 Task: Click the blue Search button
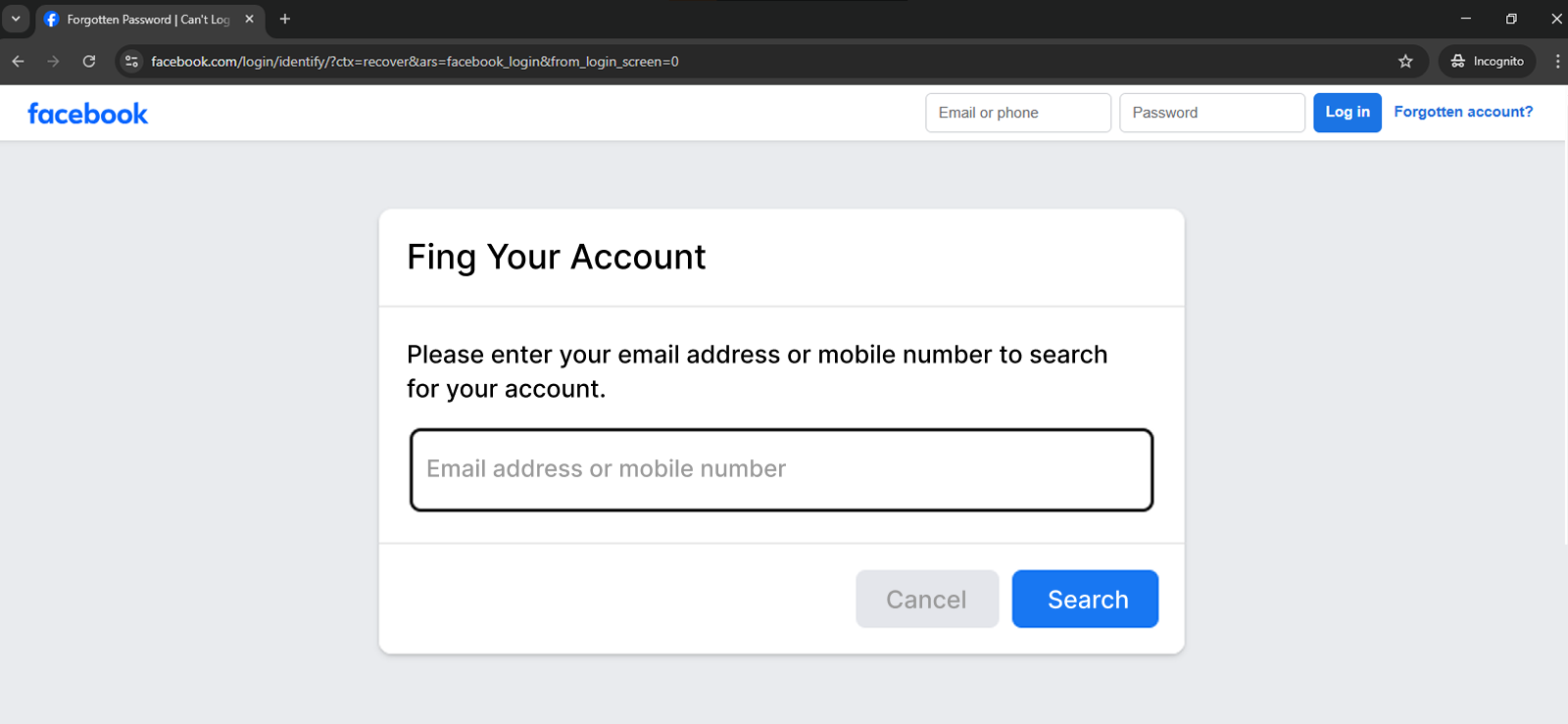[1085, 599]
